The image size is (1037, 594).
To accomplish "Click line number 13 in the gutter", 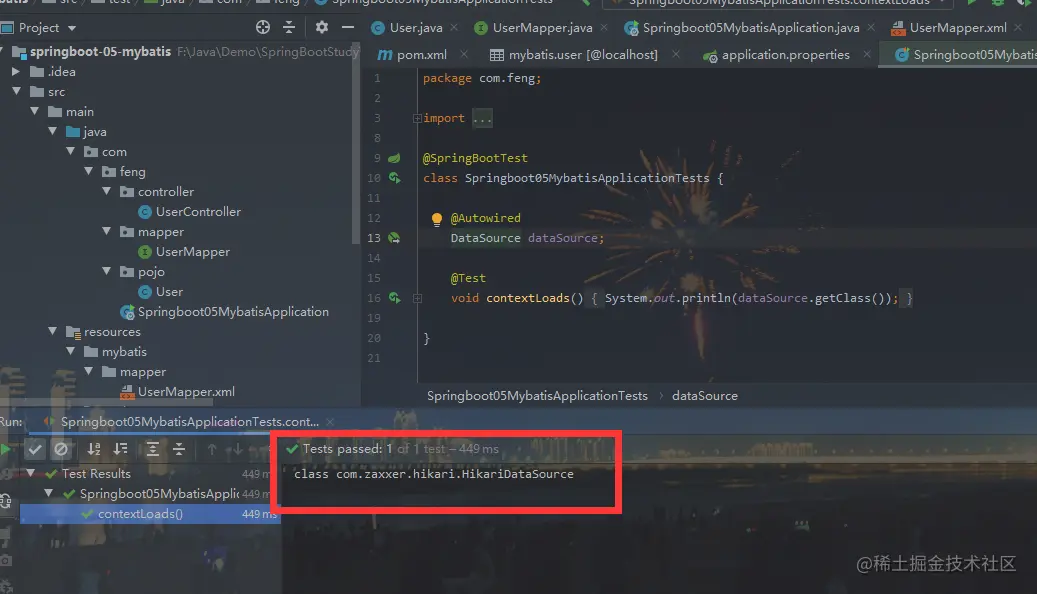I will [x=374, y=238].
